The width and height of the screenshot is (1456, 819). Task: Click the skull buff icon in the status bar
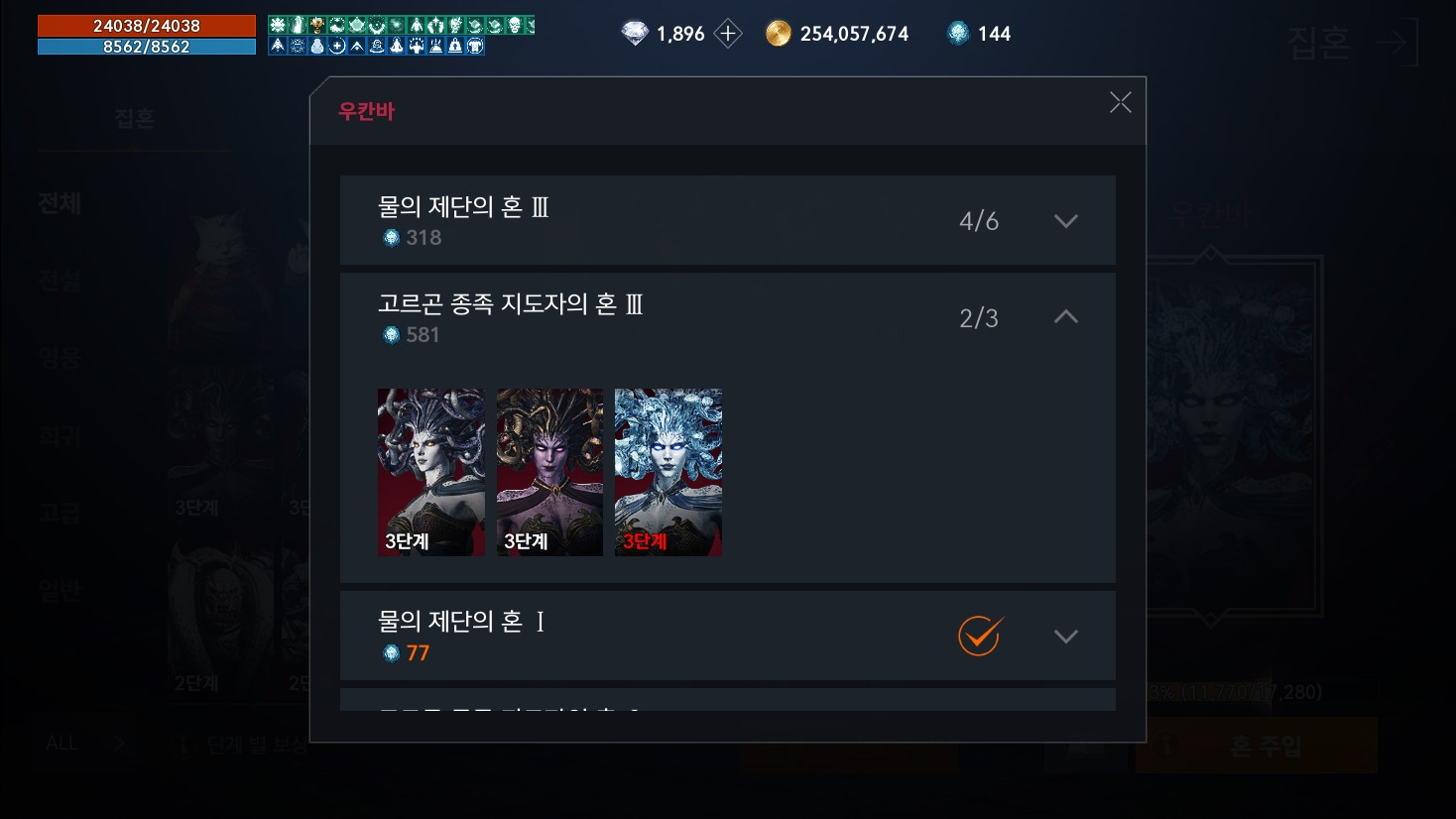coord(515,25)
